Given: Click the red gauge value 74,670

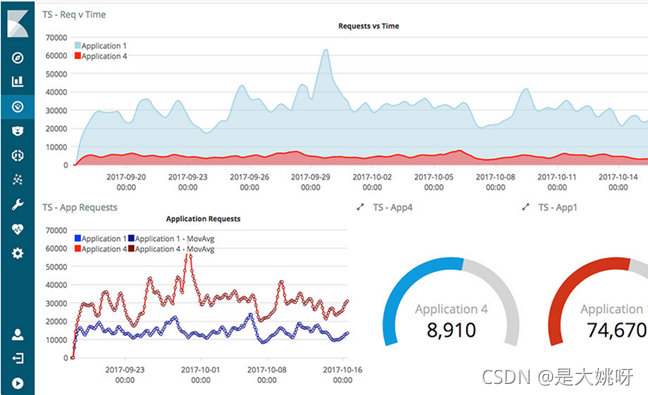Looking at the screenshot, I should point(617,330).
